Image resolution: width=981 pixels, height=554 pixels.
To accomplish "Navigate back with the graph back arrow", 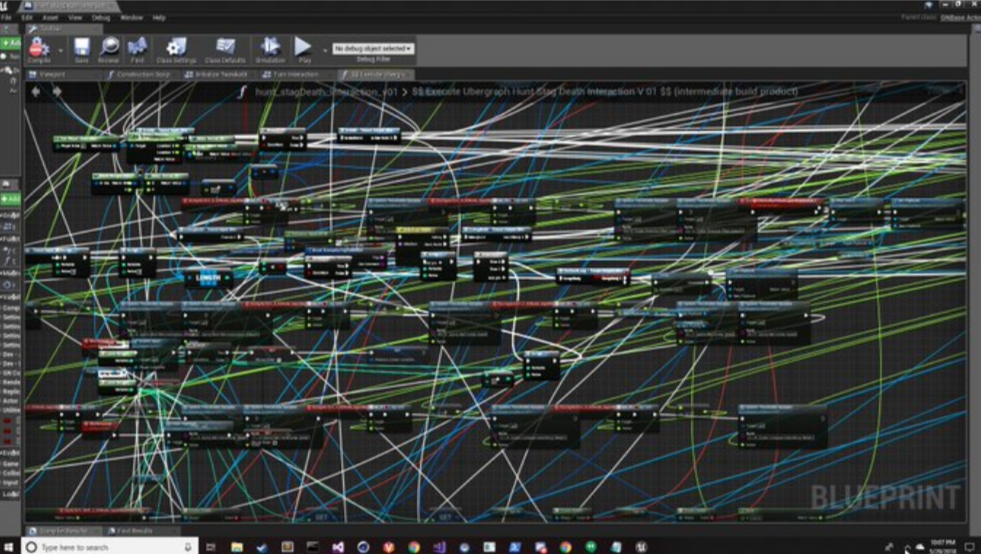I will tap(37, 92).
